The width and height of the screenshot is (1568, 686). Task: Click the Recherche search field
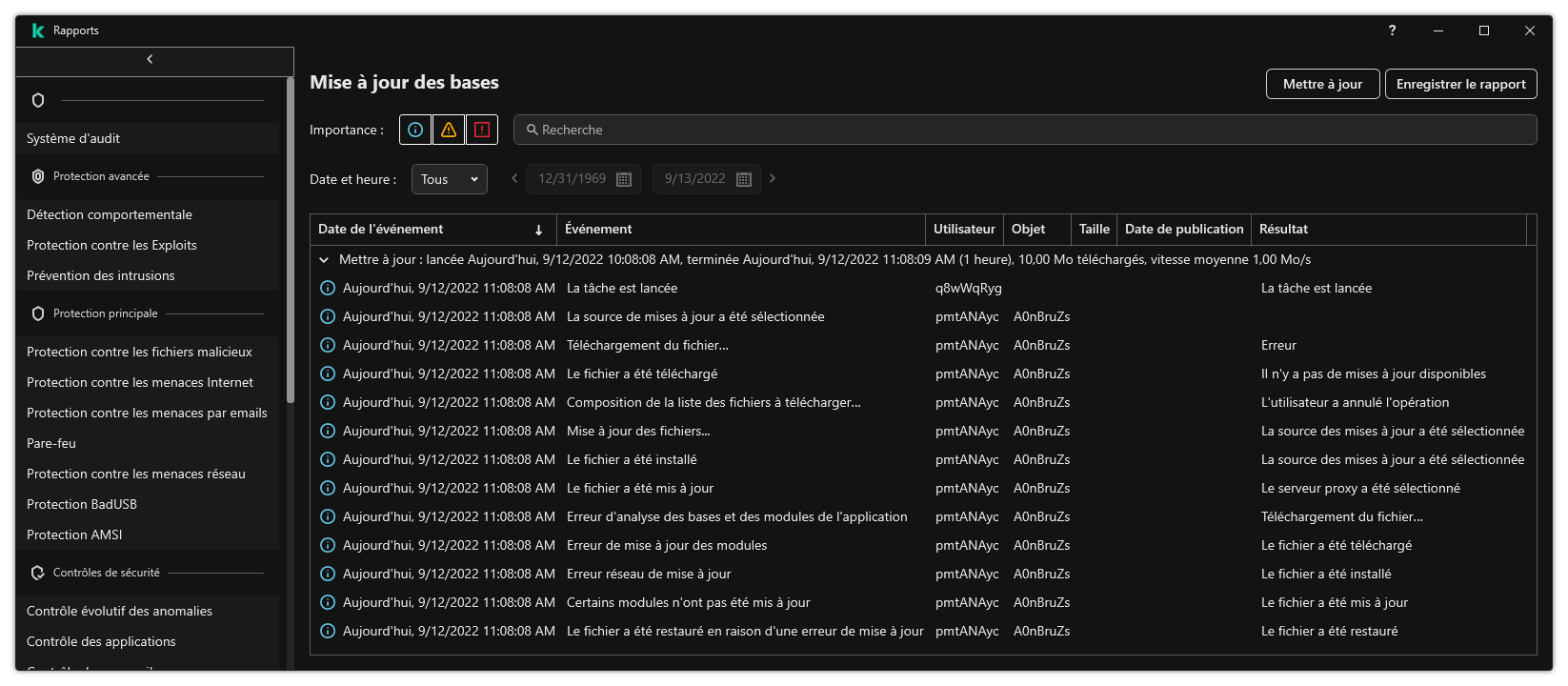point(1024,130)
